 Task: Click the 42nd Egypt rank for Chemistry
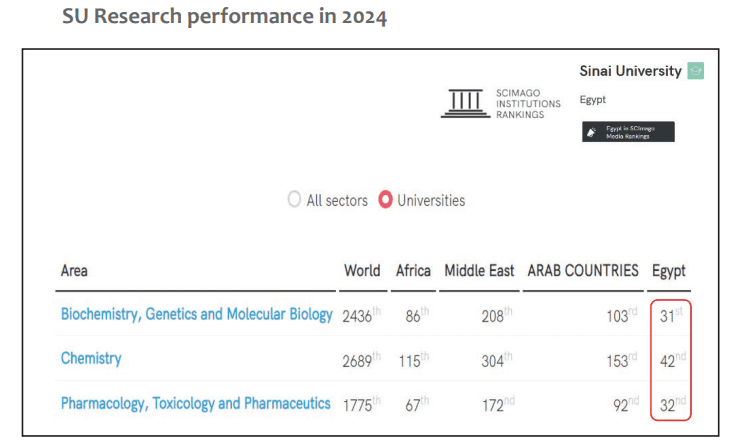point(673,360)
